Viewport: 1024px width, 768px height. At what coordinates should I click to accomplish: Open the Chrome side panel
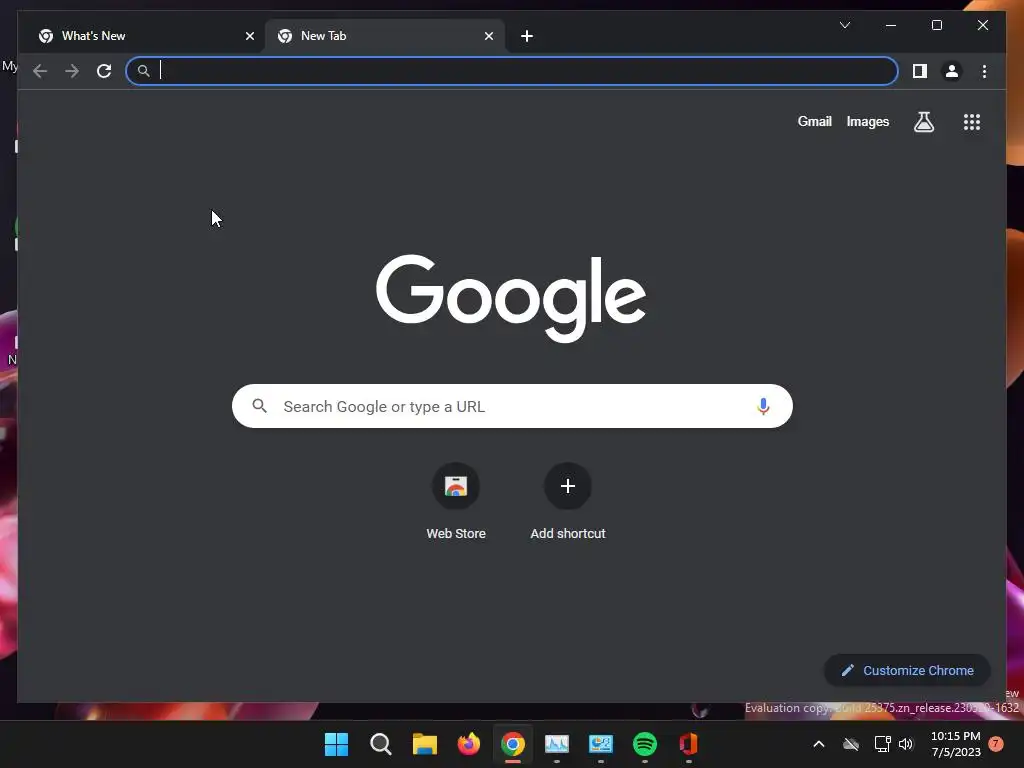click(920, 71)
